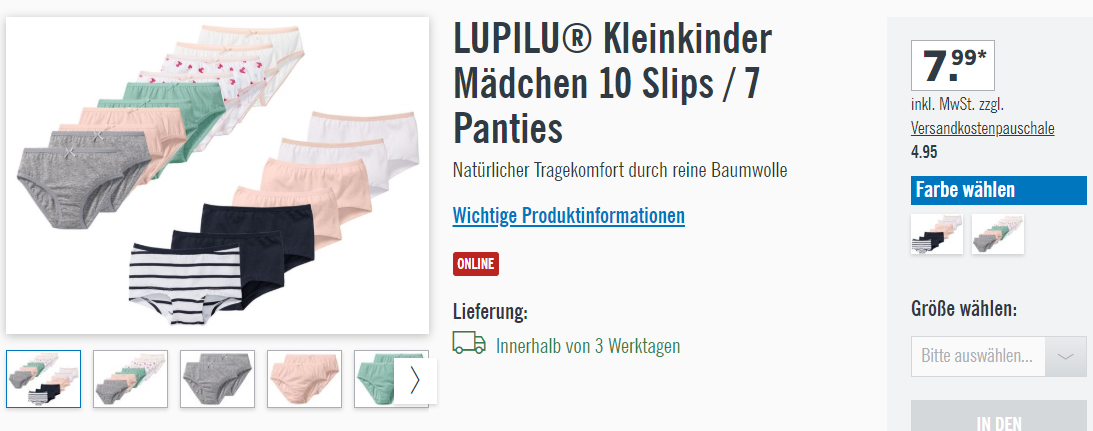The image size is (1093, 431).
Task: Open Wichtige Produktinformationen link
Action: point(568,216)
